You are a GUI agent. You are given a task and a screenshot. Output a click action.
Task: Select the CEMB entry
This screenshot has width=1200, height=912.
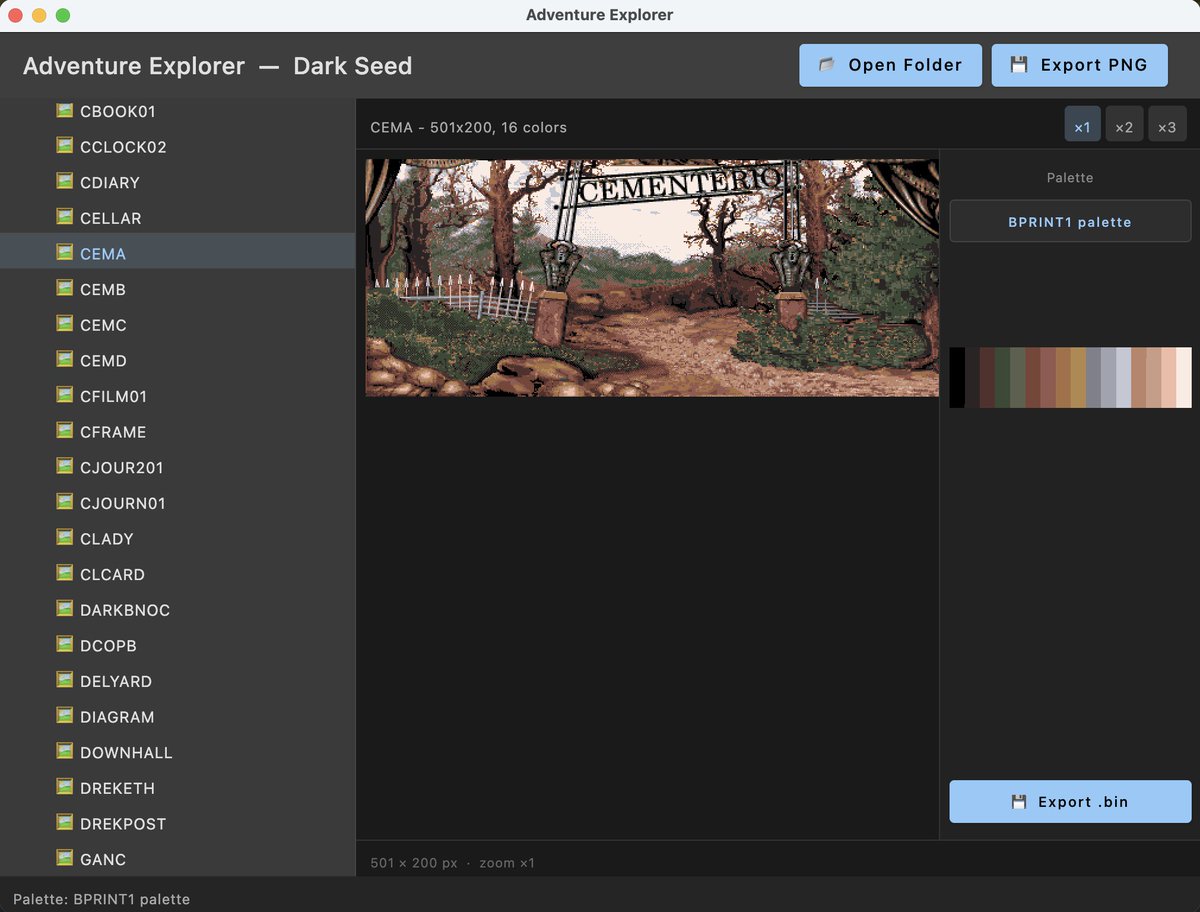(x=177, y=289)
